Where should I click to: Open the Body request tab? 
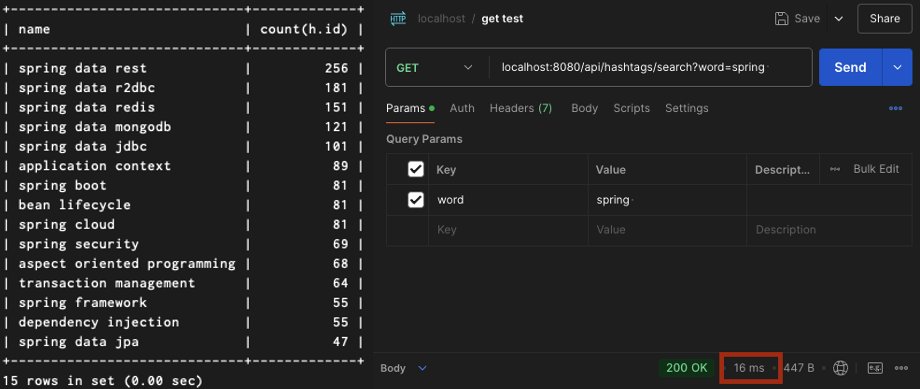[x=584, y=108]
